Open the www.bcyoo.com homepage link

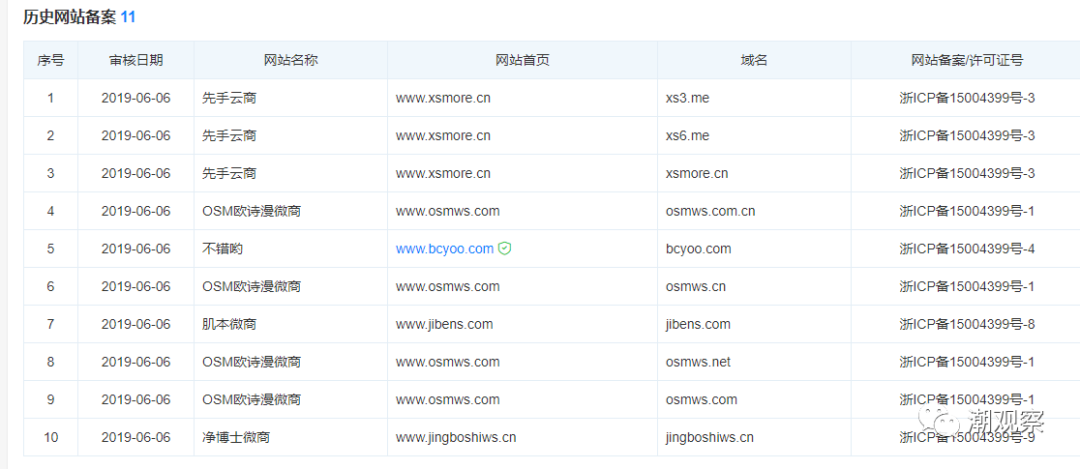click(444, 249)
